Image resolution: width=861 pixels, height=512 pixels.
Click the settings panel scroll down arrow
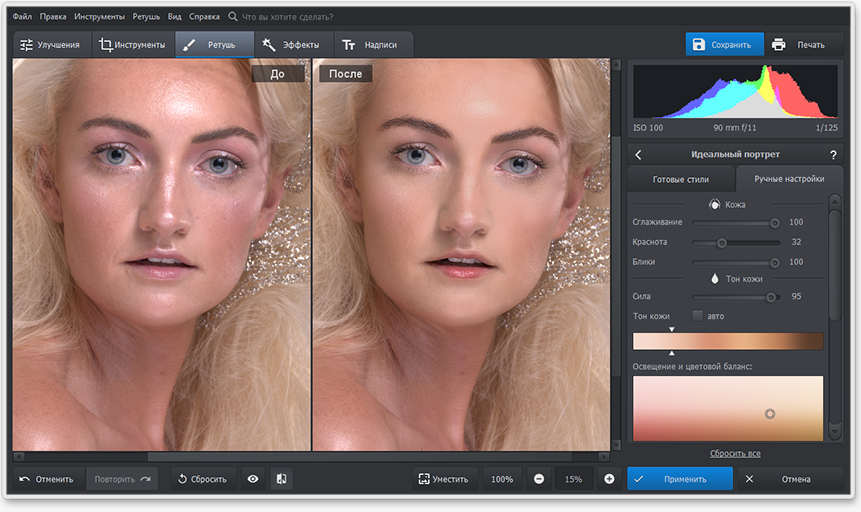click(835, 431)
